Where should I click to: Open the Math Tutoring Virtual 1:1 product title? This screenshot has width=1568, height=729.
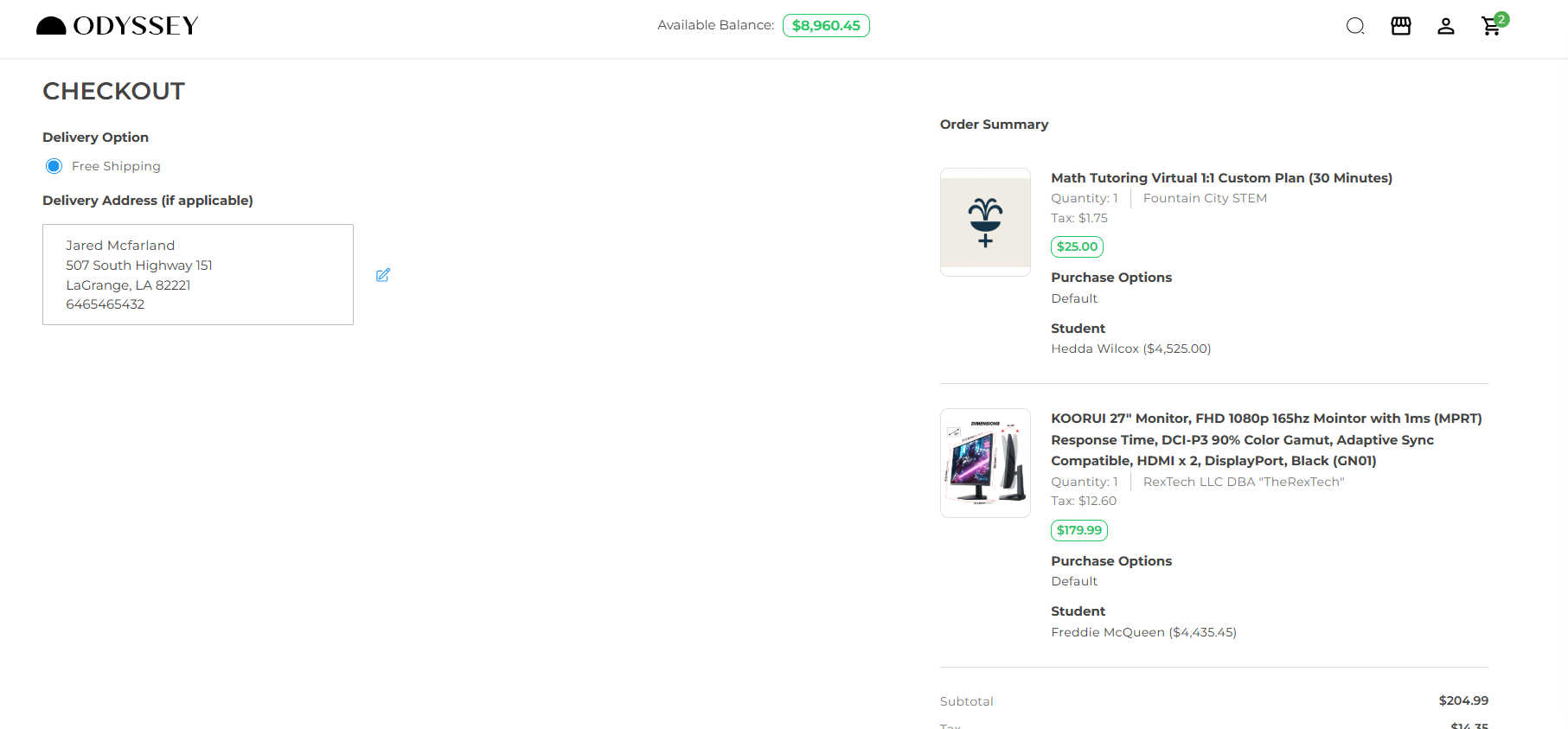(1220, 177)
